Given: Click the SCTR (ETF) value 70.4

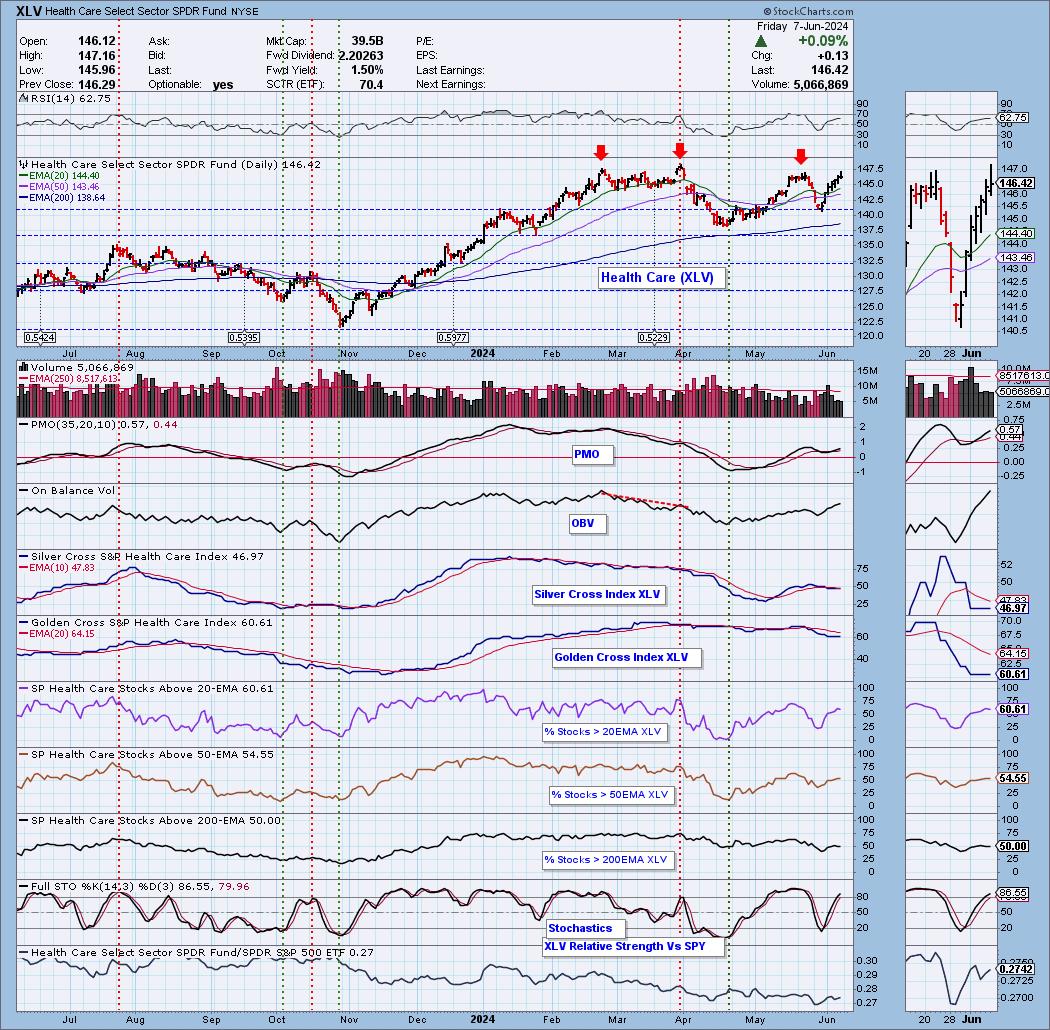Looking at the screenshot, I should (371, 84).
